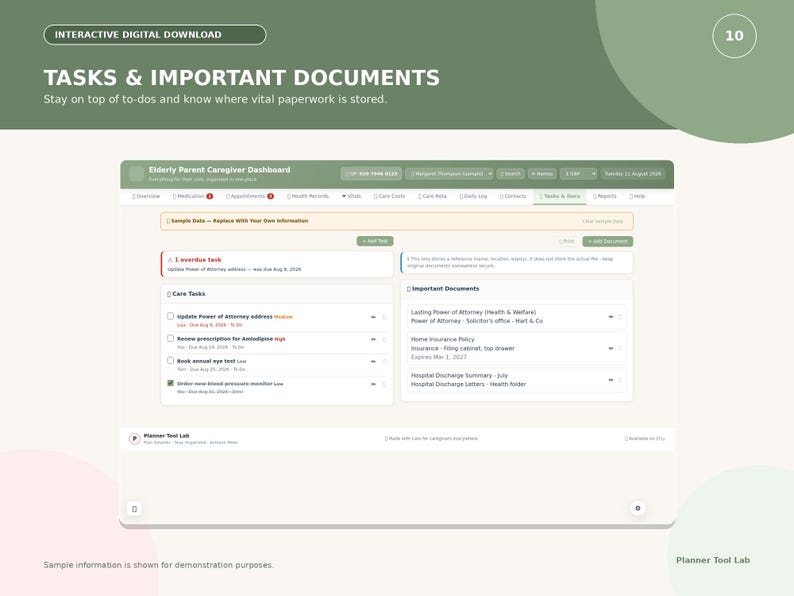Delete the Home Insurance Policy document
This screenshot has width=794, height=596.
click(620, 348)
